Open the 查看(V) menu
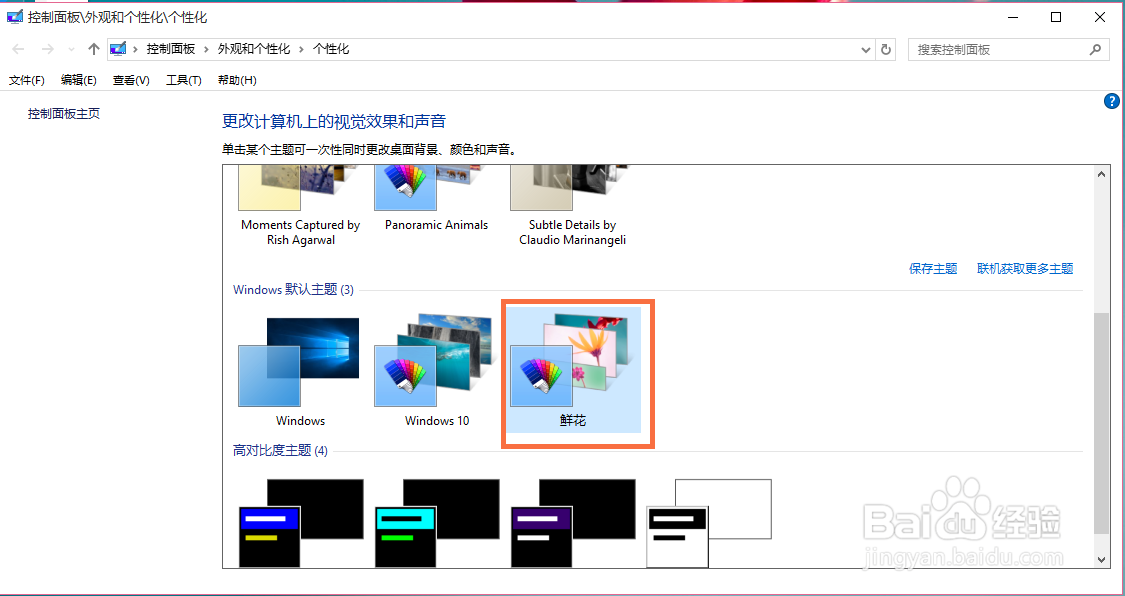 [x=131, y=80]
